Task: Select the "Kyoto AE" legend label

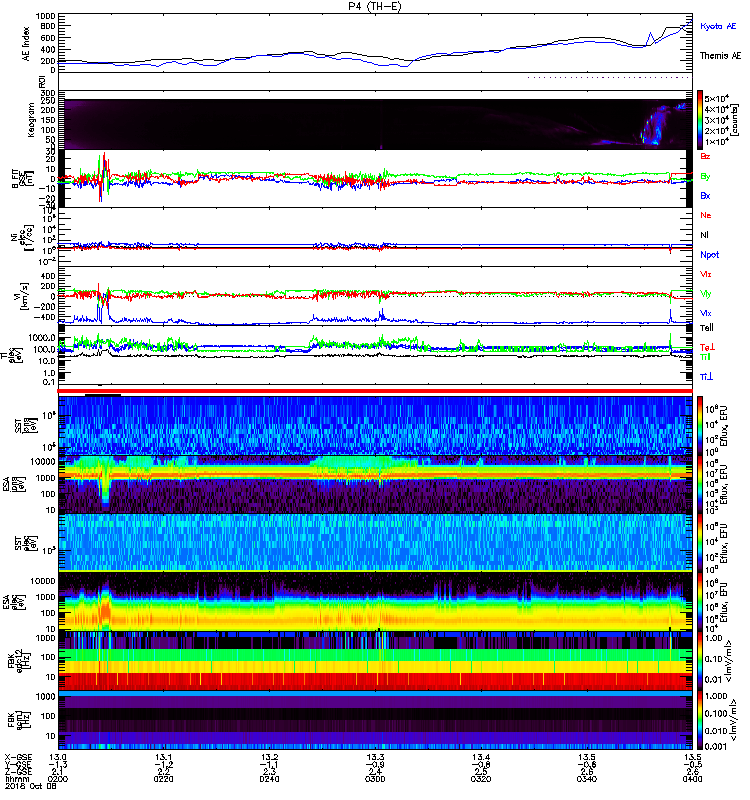Action: [x=718, y=26]
